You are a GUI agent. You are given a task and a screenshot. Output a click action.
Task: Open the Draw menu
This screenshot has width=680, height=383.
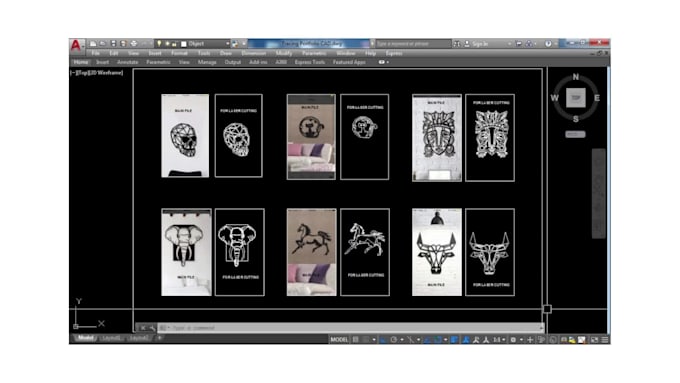tap(226, 53)
